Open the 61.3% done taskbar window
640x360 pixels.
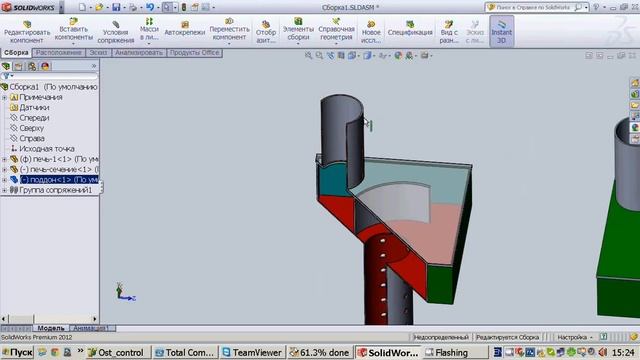point(320,352)
